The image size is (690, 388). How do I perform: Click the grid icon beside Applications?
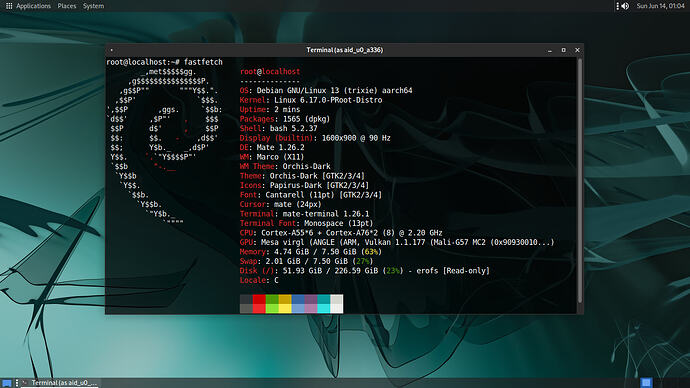click(9, 6)
